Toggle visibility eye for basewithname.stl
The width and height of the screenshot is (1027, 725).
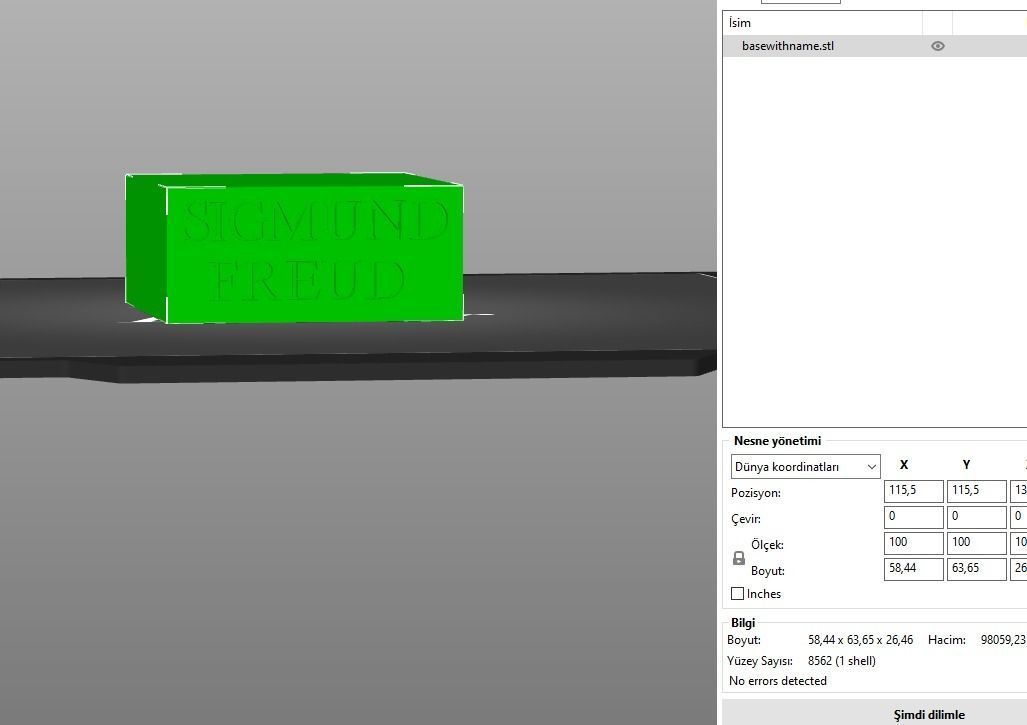point(938,46)
